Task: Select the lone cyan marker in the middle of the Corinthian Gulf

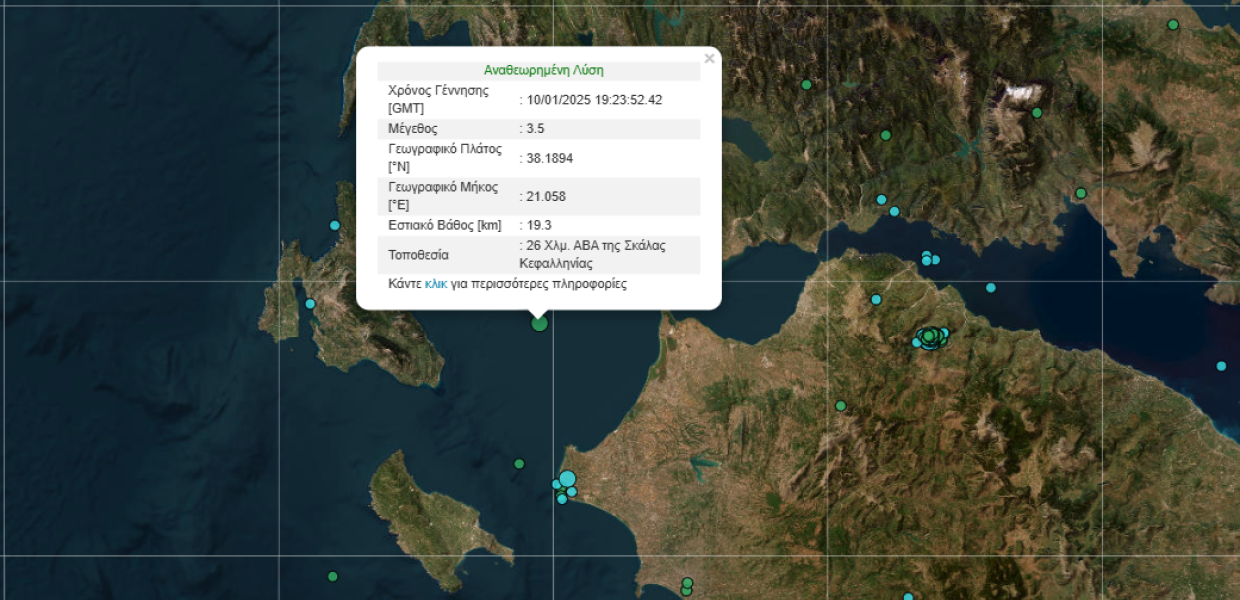Action: pos(991,288)
